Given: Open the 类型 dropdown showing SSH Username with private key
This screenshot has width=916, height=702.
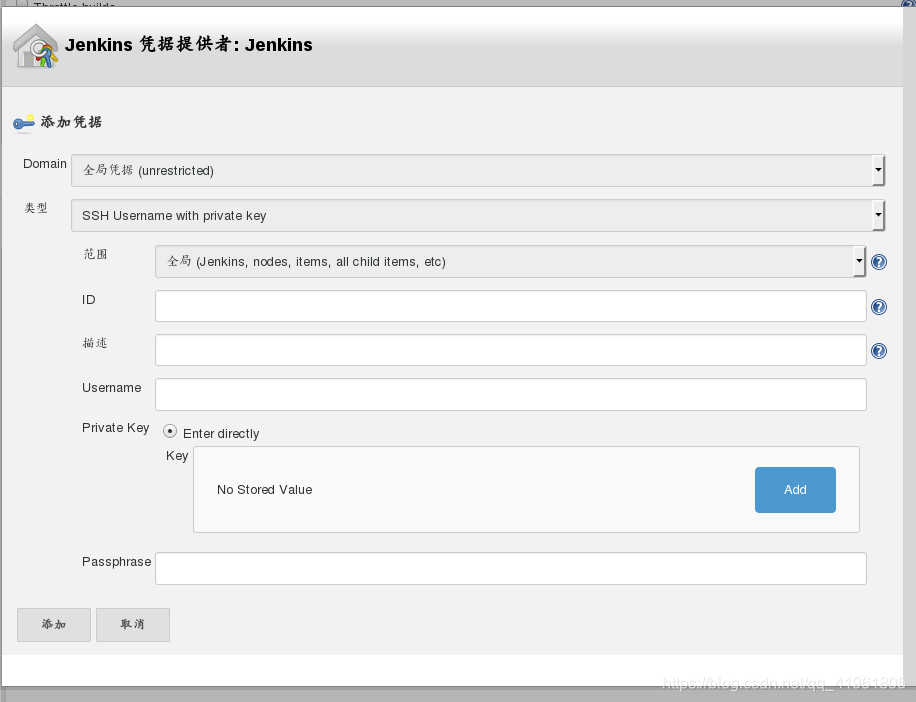Looking at the screenshot, I should tap(478, 216).
